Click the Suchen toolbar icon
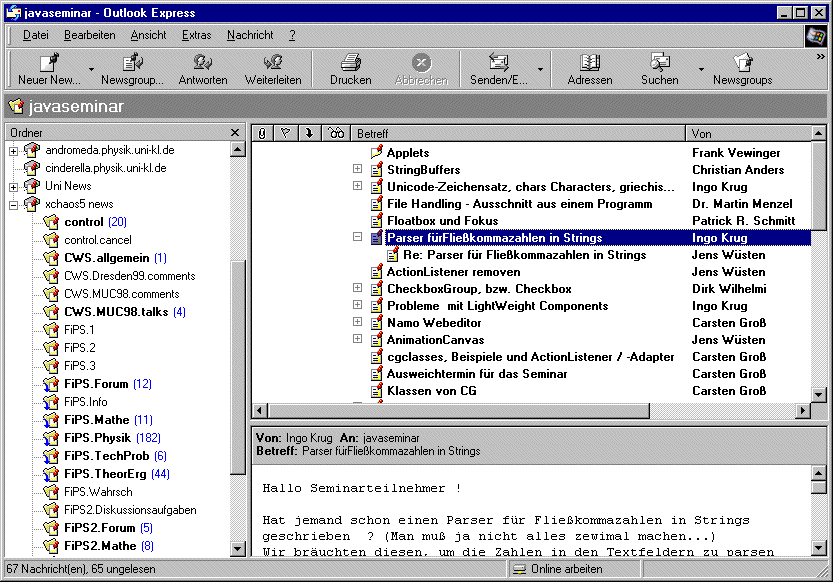 tap(659, 63)
